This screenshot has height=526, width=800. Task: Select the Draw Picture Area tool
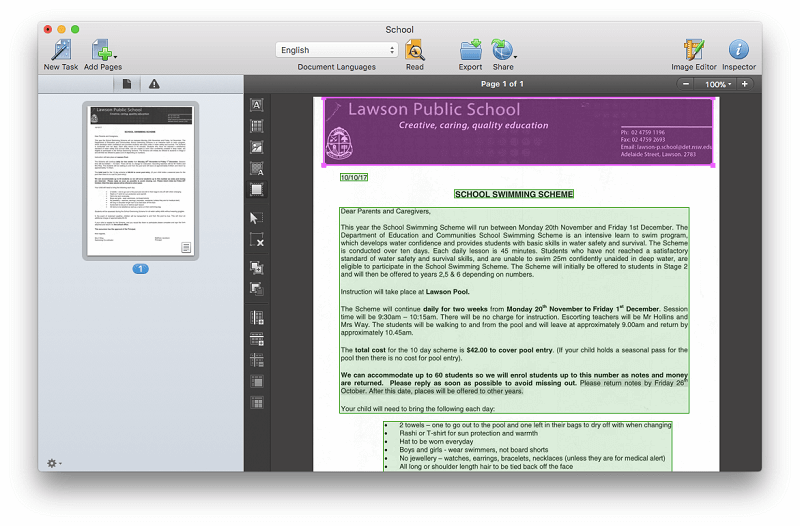pos(257,147)
